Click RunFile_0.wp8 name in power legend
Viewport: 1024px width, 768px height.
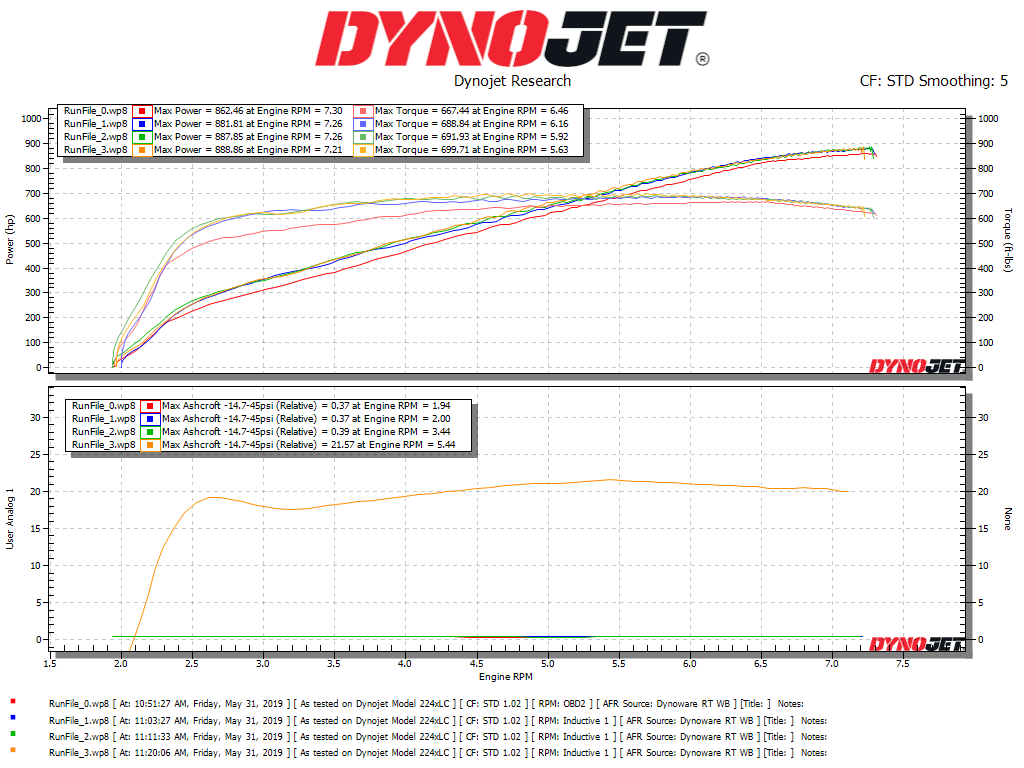(x=96, y=111)
